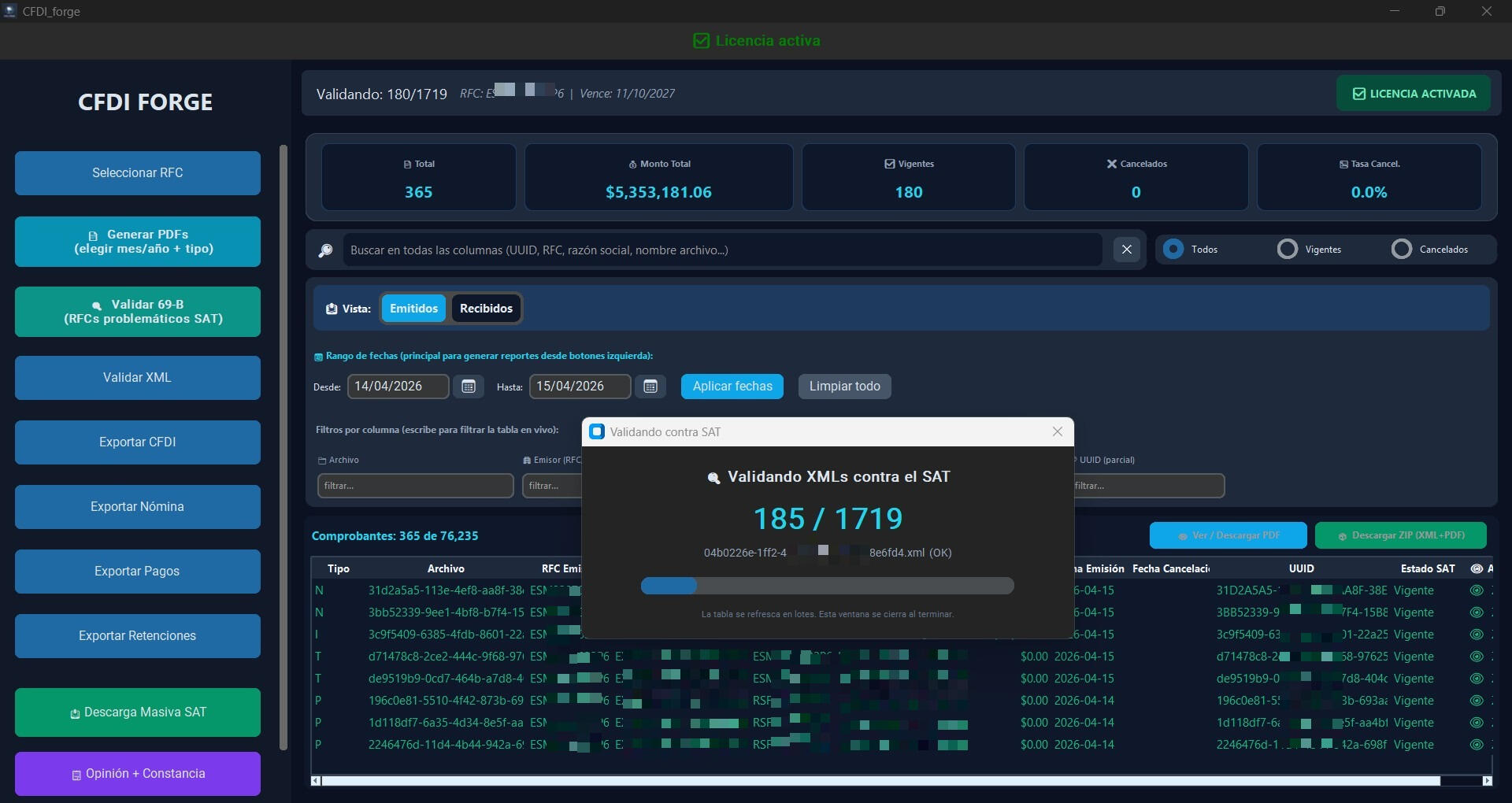This screenshot has width=1512, height=803.
Task: Click the left arrow of the horizontal scrollbar
Action: pyautogui.click(x=316, y=781)
